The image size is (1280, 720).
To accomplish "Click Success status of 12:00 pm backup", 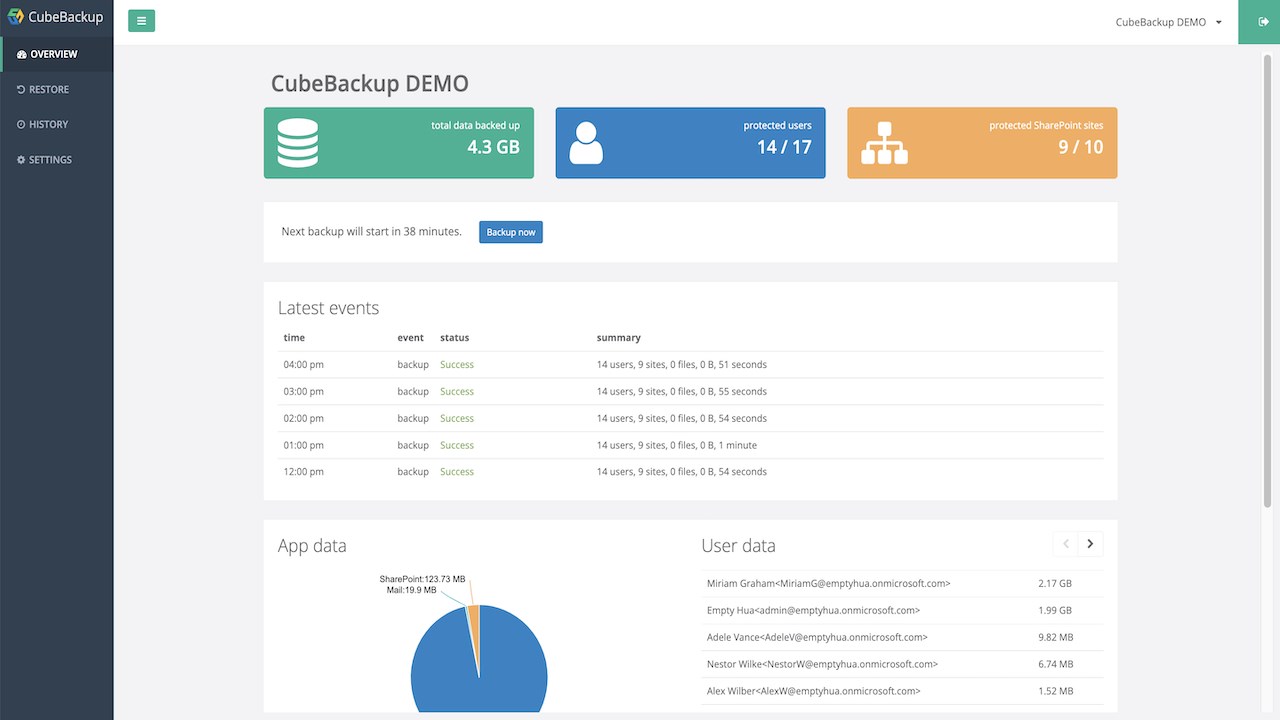I will (457, 472).
